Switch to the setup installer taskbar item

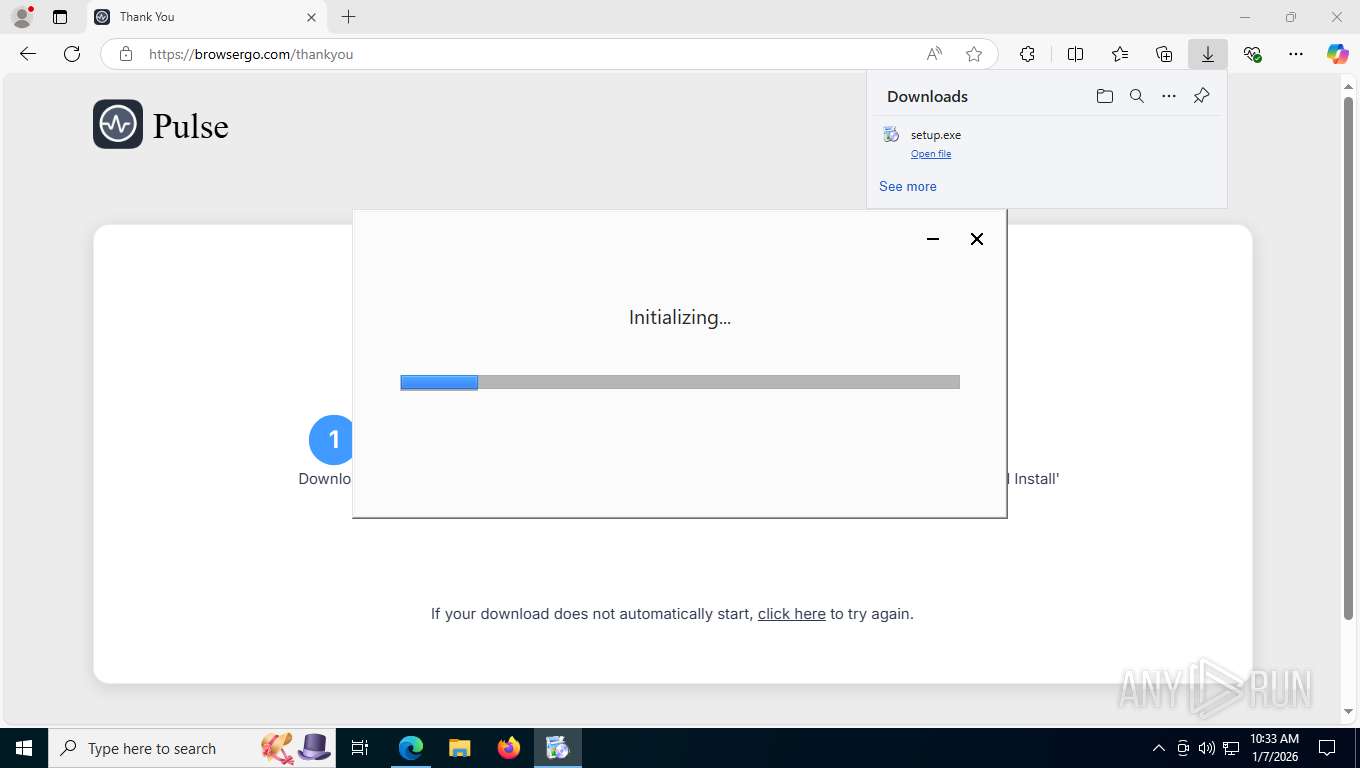pyautogui.click(x=558, y=748)
